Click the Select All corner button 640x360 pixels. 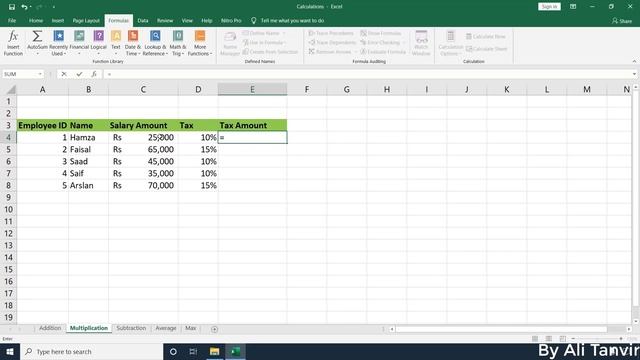pos(9,89)
